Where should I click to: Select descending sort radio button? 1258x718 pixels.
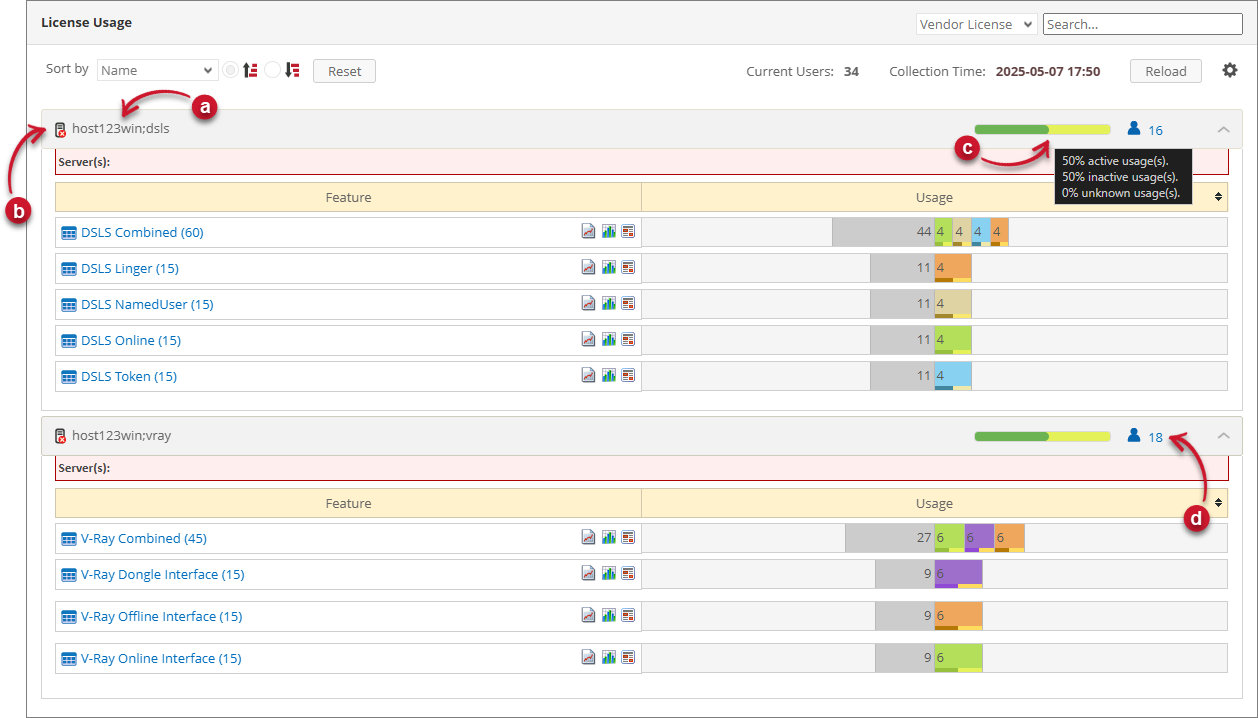272,70
